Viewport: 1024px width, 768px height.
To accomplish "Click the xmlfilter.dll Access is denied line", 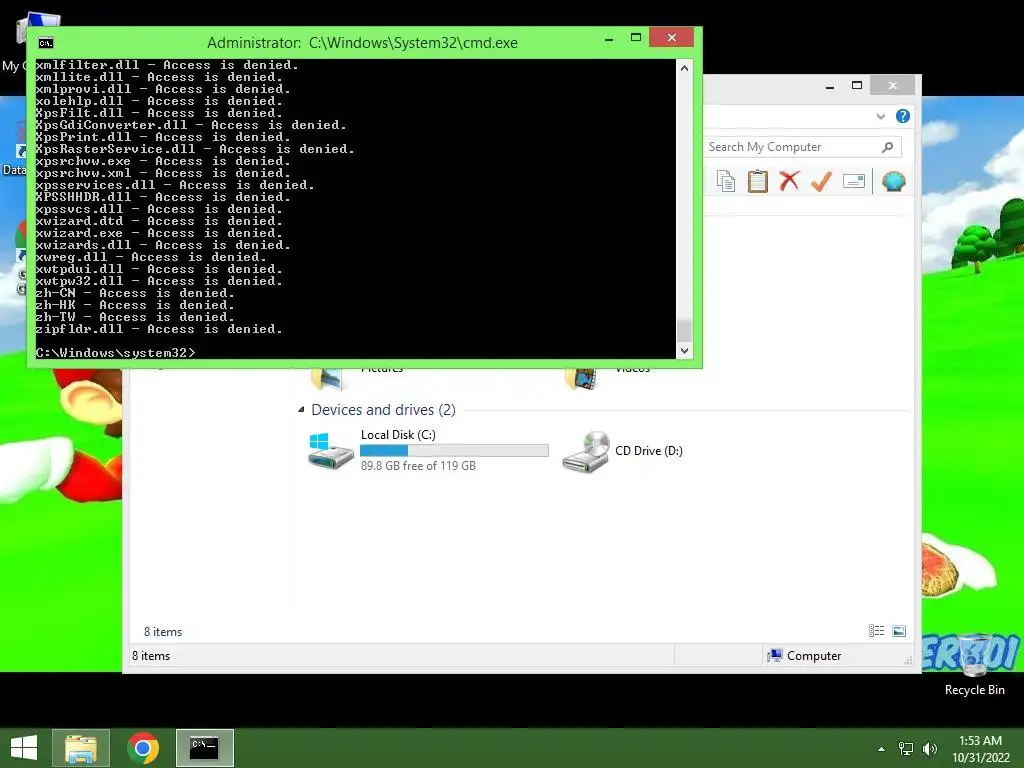I will [167, 65].
